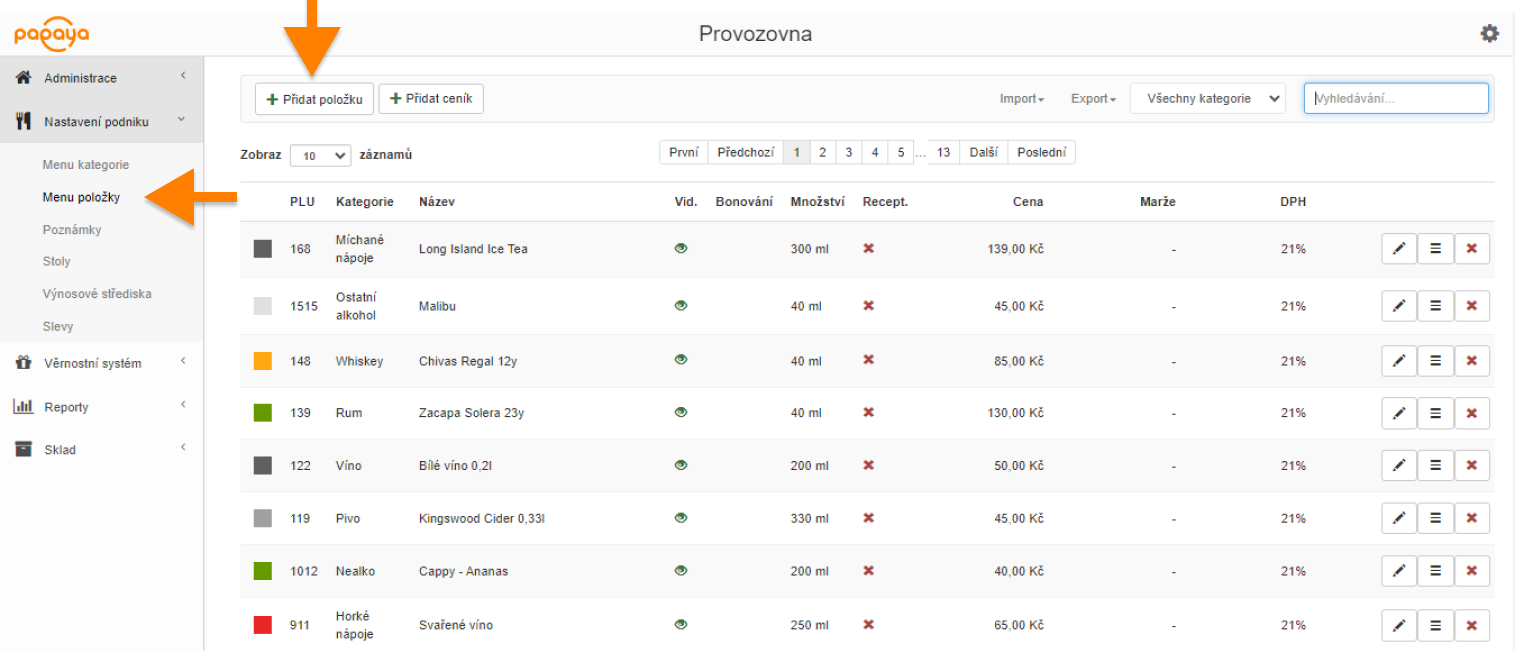Open the records per page dropdown

(320, 156)
